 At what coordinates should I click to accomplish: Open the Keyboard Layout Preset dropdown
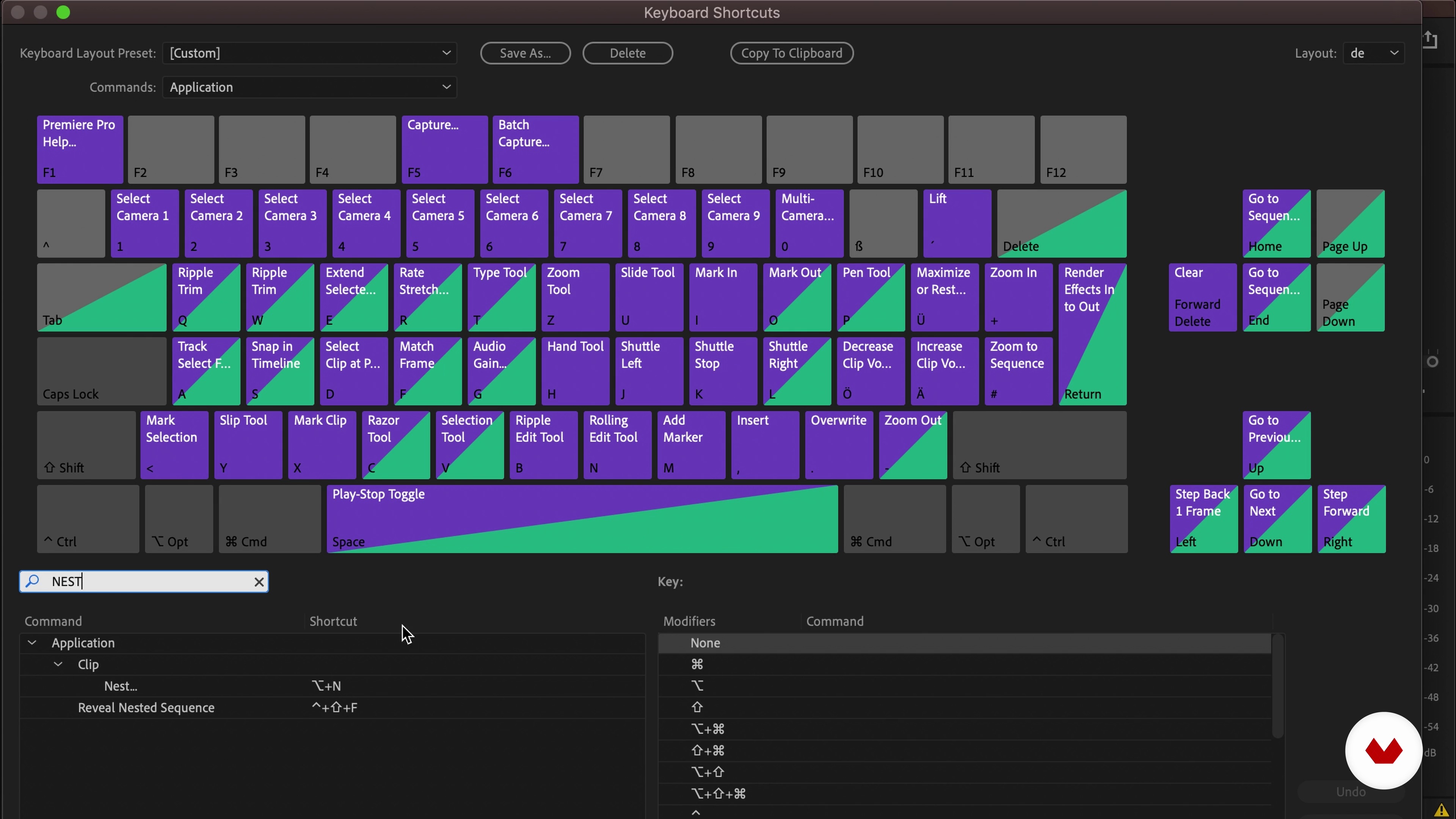[x=309, y=53]
